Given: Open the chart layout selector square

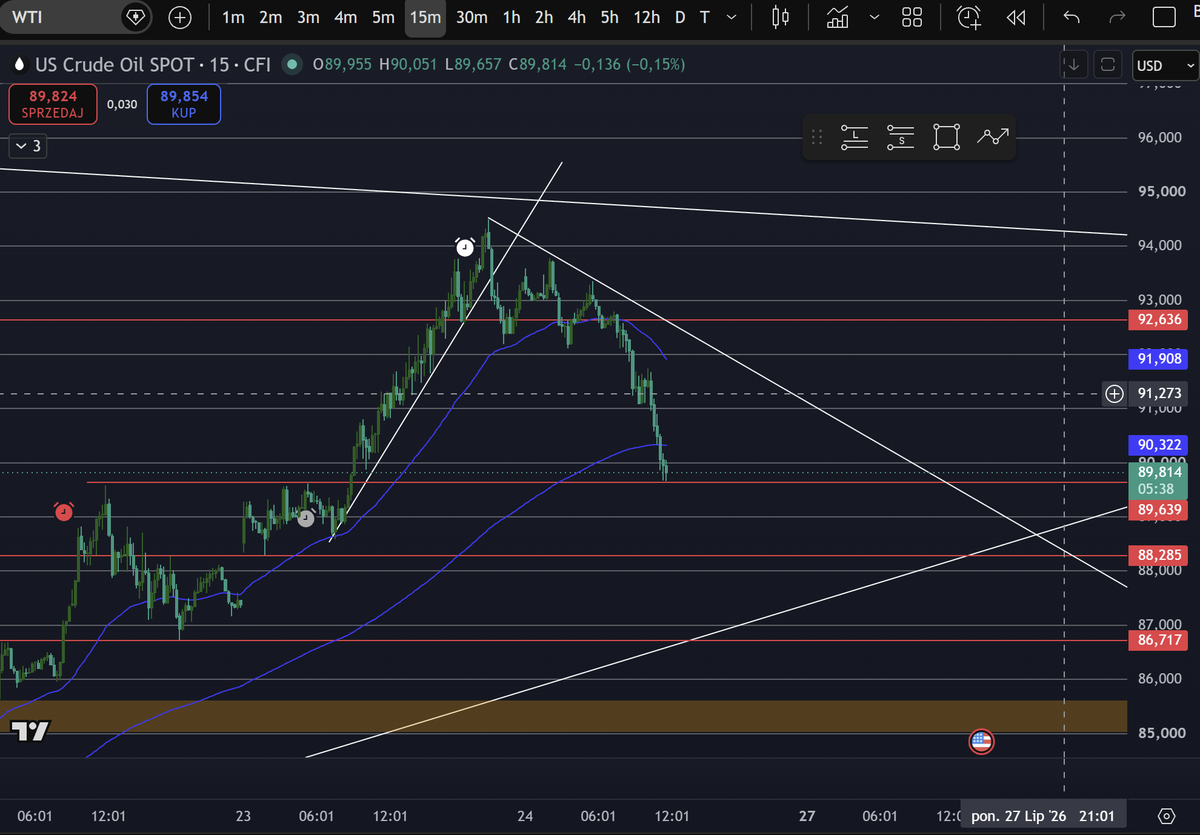Looking at the screenshot, I should [x=1164, y=17].
